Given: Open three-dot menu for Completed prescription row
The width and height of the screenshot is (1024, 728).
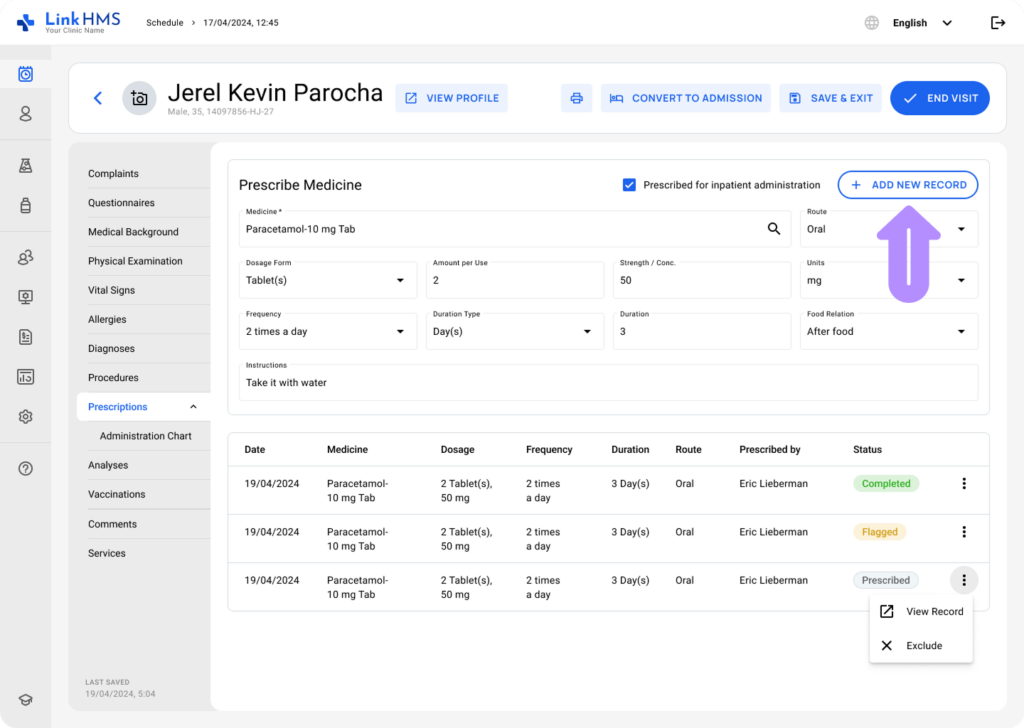Looking at the screenshot, I should point(964,484).
